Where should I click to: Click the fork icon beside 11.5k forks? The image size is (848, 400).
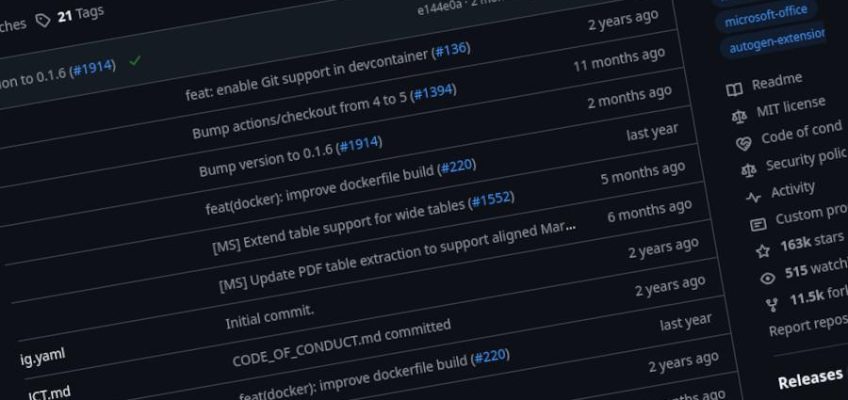[x=772, y=305]
